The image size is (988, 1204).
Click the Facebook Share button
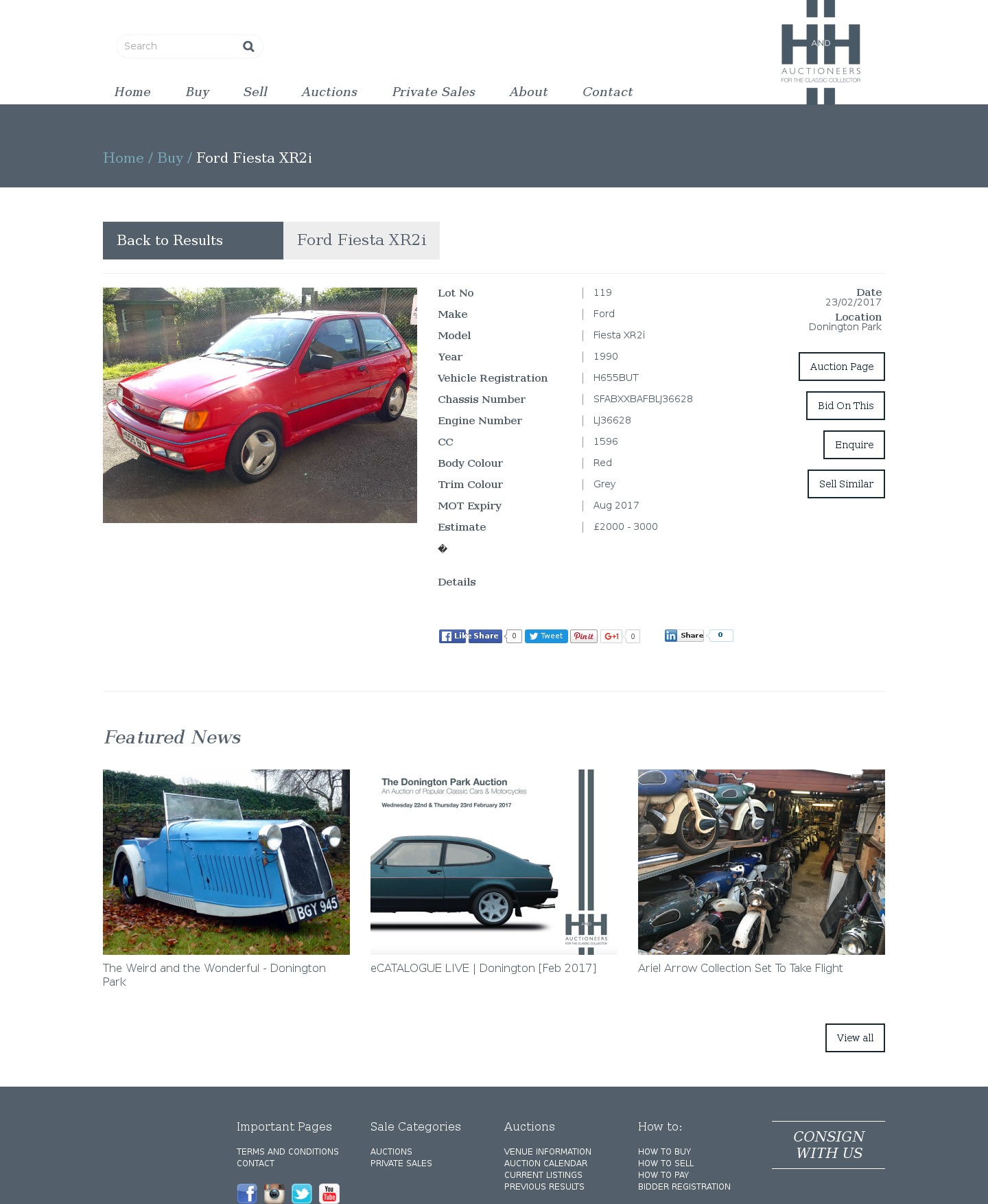(486, 636)
